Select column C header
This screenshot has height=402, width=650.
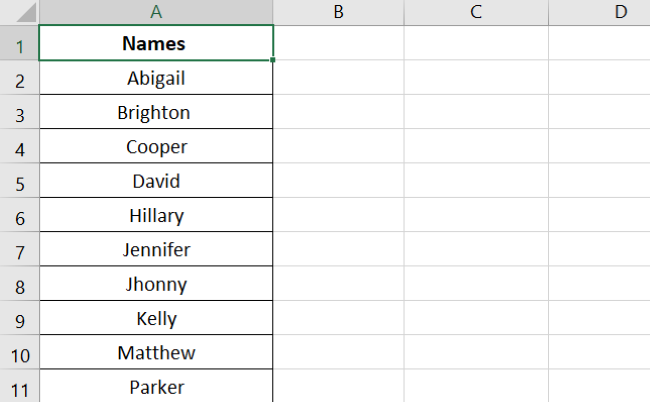[475, 12]
